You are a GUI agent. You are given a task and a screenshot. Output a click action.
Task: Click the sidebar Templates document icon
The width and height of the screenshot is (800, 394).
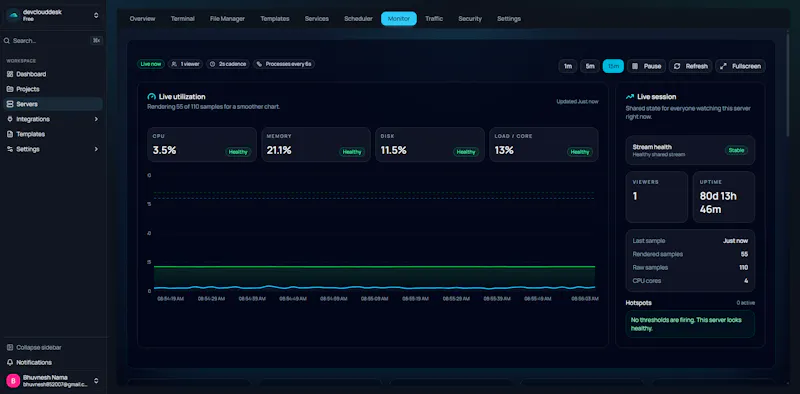tap(10, 134)
